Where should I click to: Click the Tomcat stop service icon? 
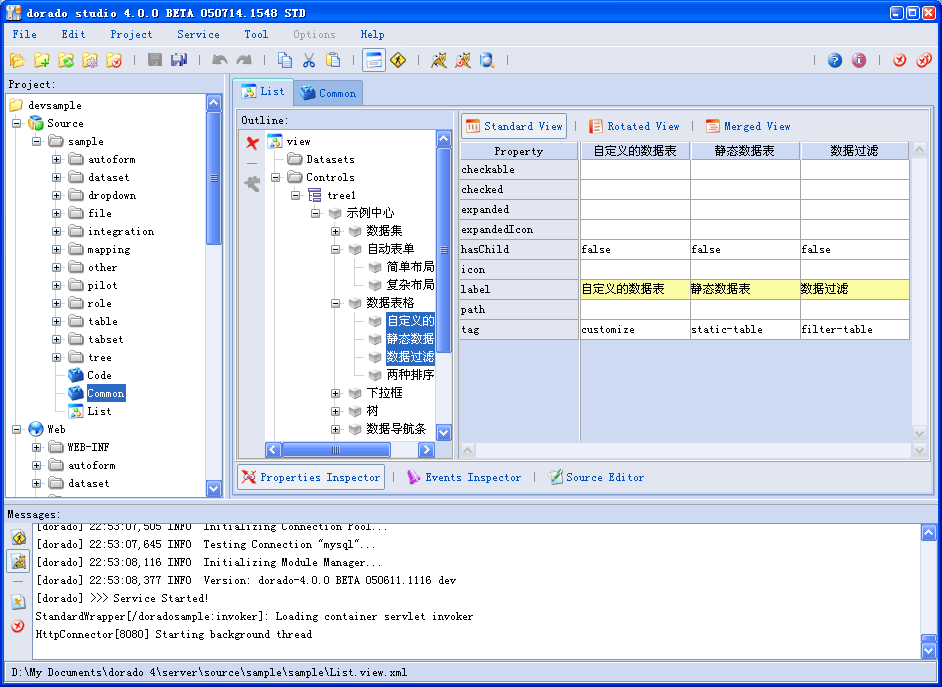463,60
